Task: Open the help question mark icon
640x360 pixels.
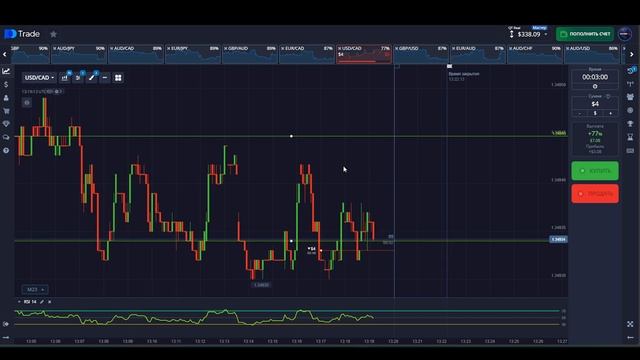Action: coord(6,151)
